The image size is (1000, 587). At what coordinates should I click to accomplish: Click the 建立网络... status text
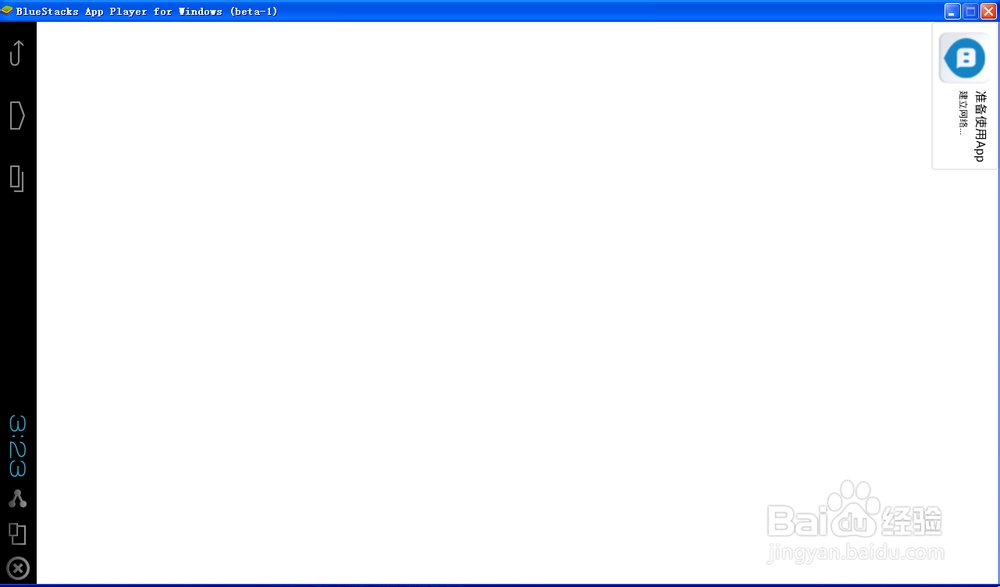pyautogui.click(x=963, y=113)
